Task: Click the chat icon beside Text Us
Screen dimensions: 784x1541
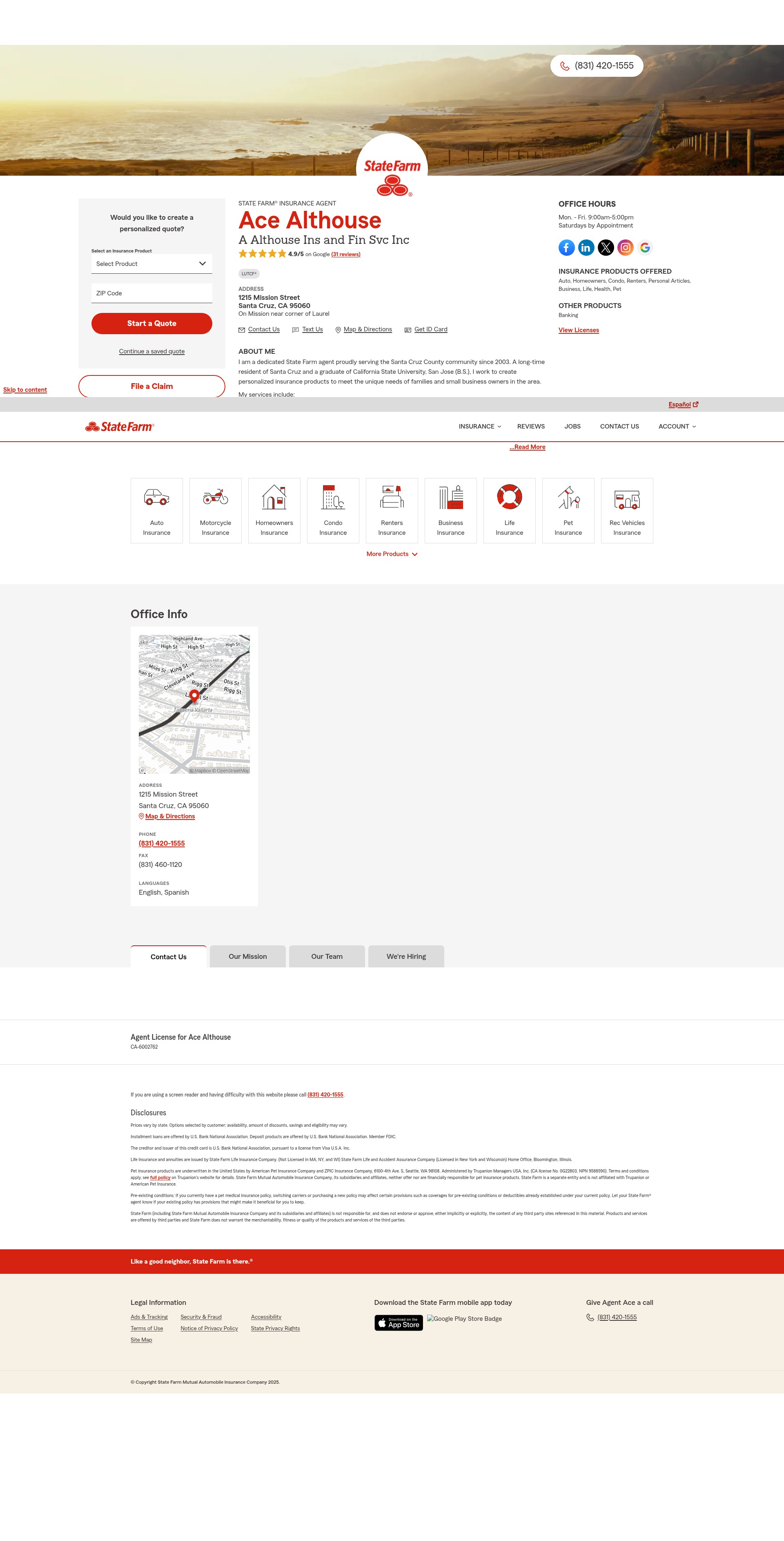Action: tap(295, 330)
